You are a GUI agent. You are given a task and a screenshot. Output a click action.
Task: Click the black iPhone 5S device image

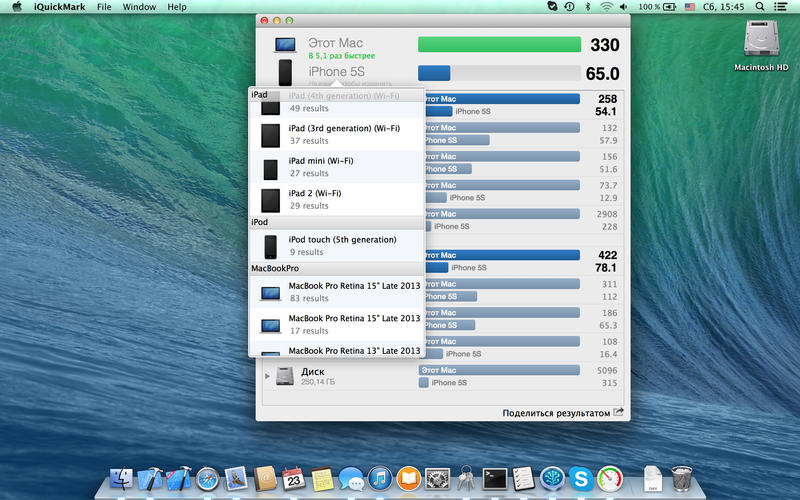pos(285,72)
